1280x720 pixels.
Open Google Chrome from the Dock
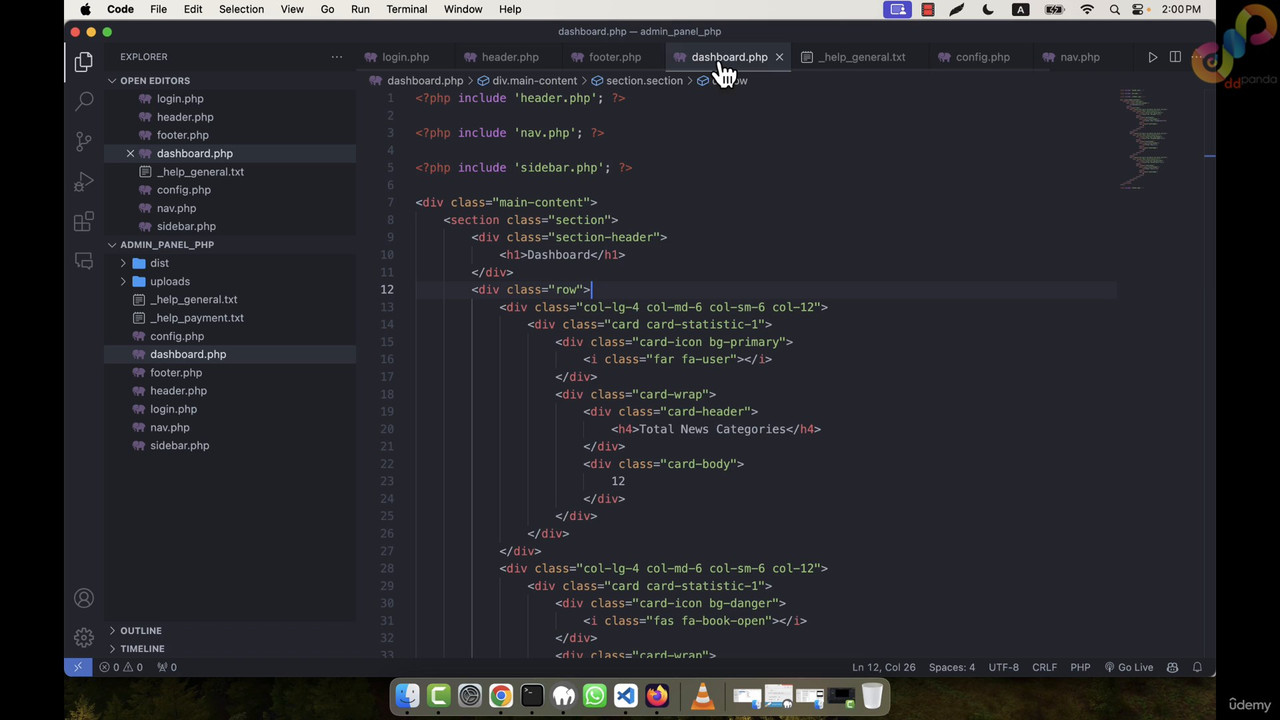(x=501, y=696)
